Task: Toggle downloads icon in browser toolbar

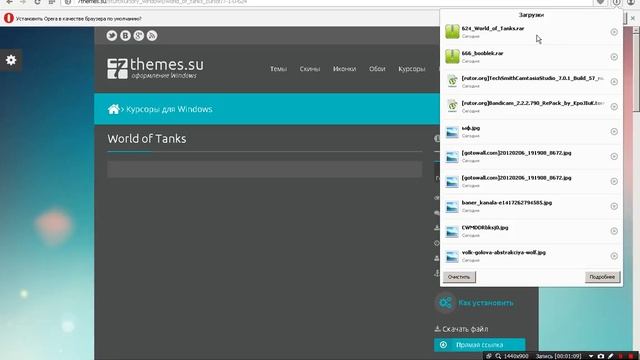Action: pyautogui.click(x=616, y=2)
